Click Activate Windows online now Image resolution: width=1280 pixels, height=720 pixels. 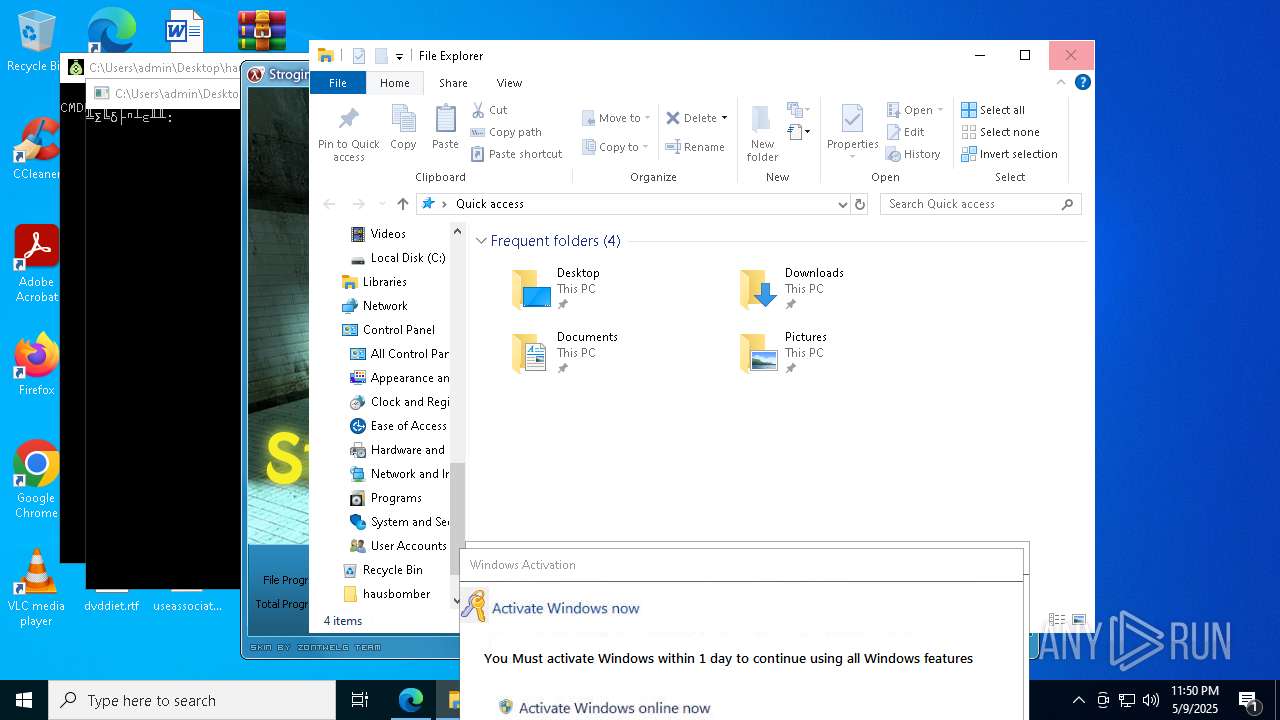pos(614,708)
